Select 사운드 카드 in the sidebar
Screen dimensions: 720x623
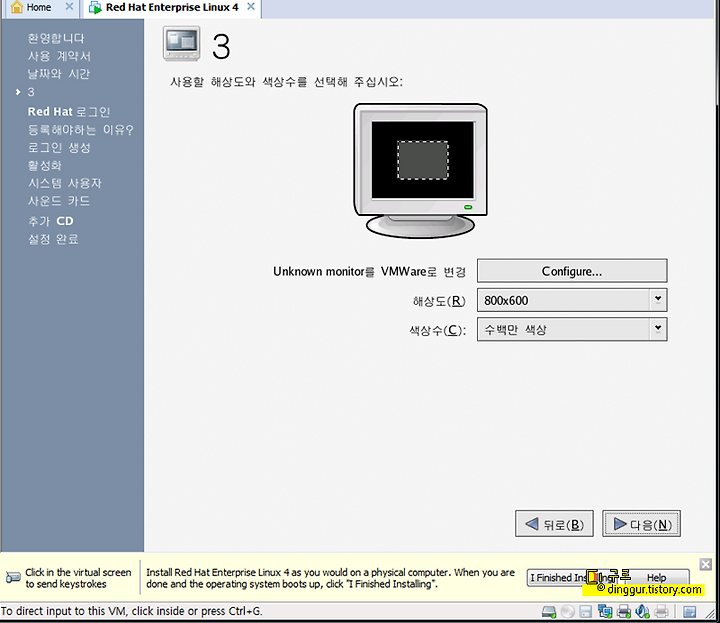(59, 201)
